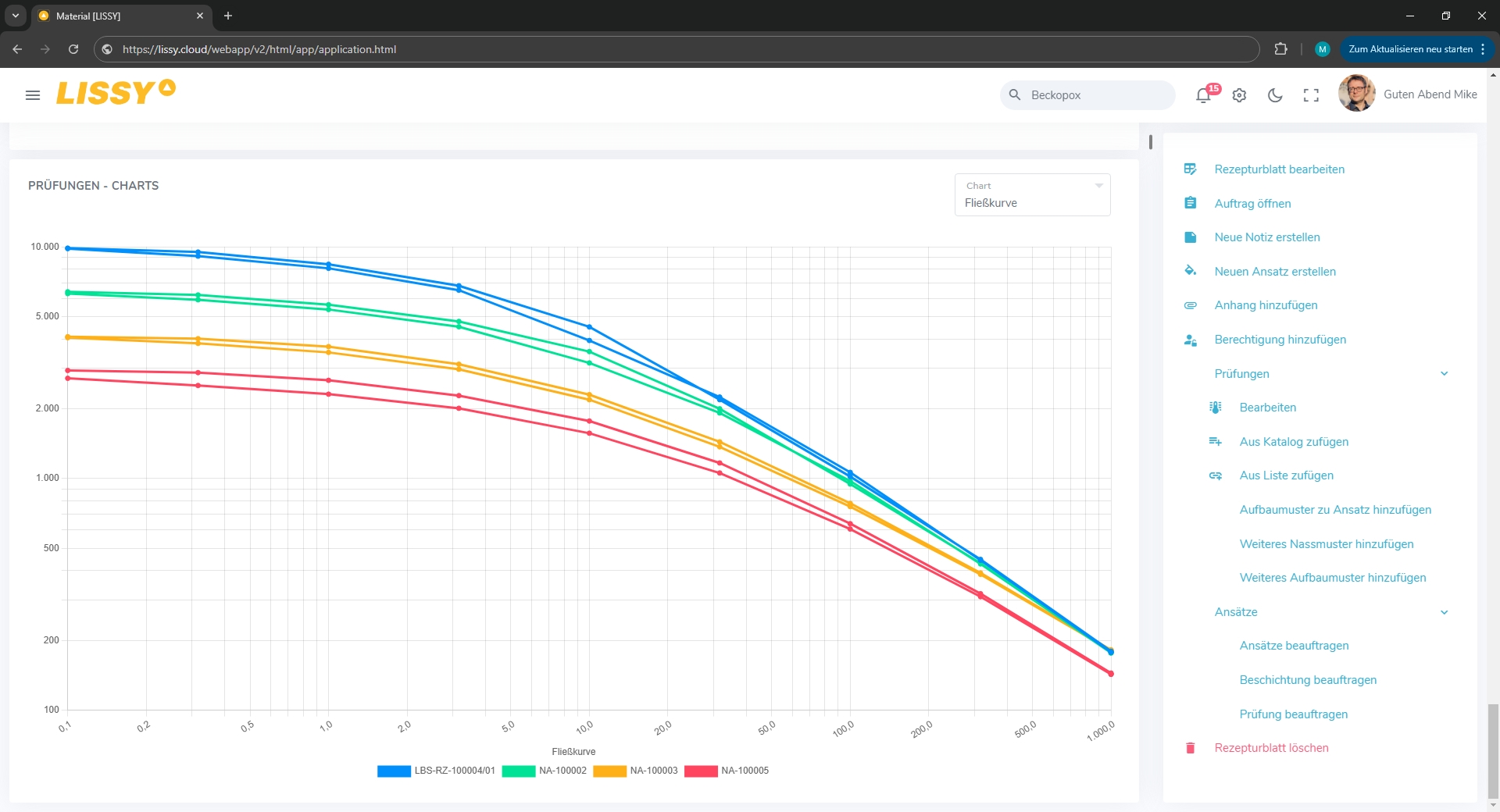Open the hamburger navigation menu
Image resolution: width=1500 pixels, height=812 pixels.
pyautogui.click(x=33, y=95)
